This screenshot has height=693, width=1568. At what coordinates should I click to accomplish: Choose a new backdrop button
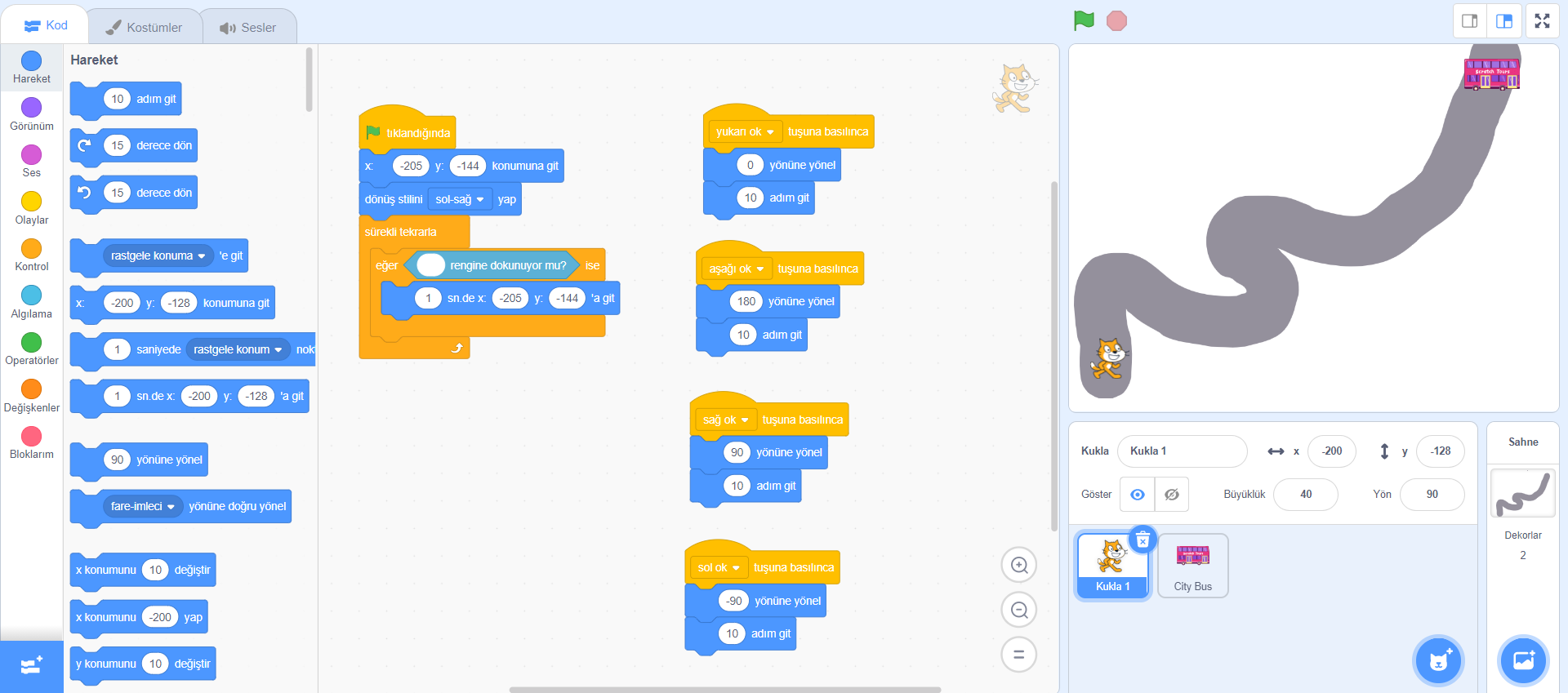coord(1524,660)
